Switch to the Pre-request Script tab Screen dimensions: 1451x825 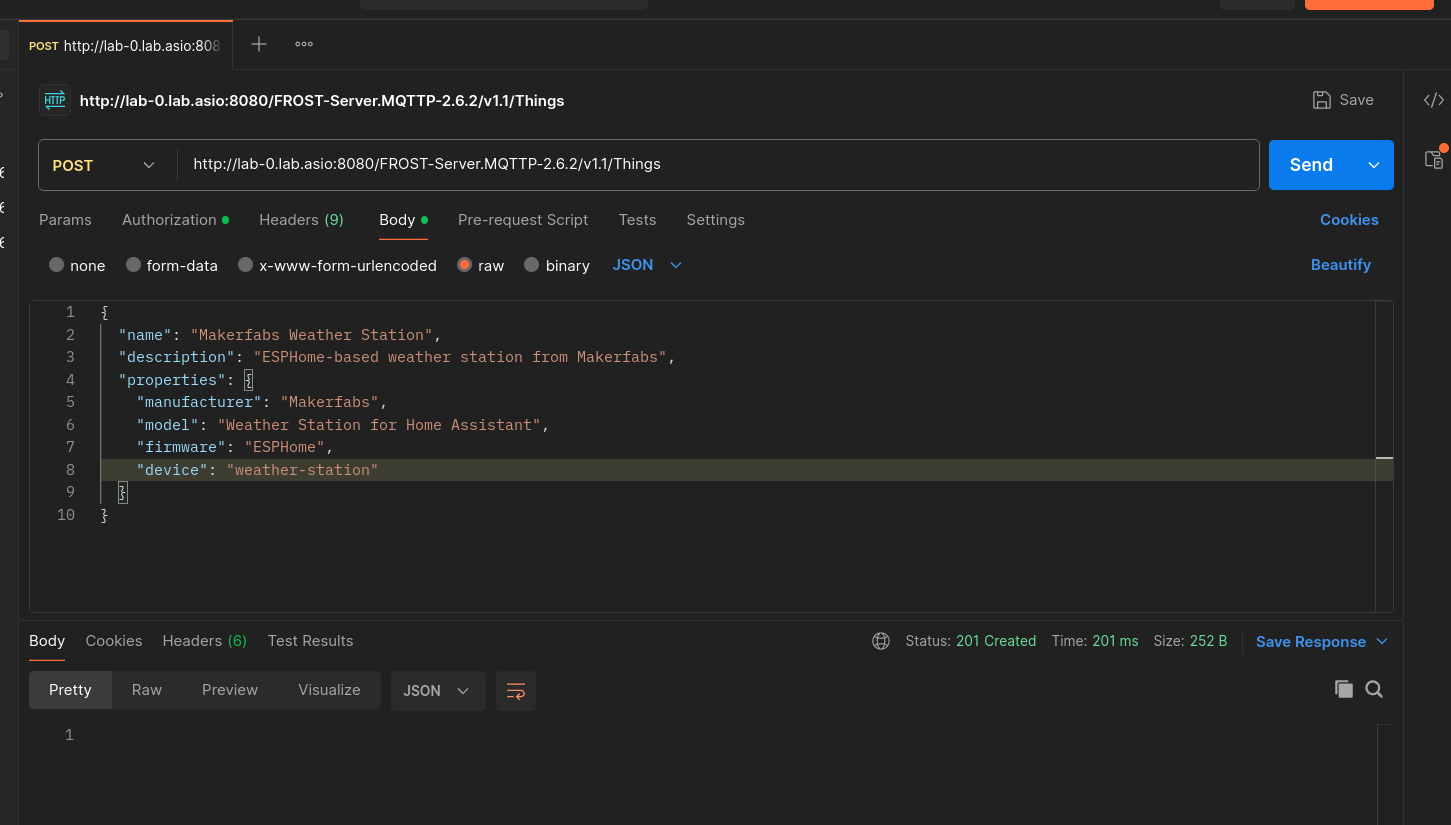[522, 220]
